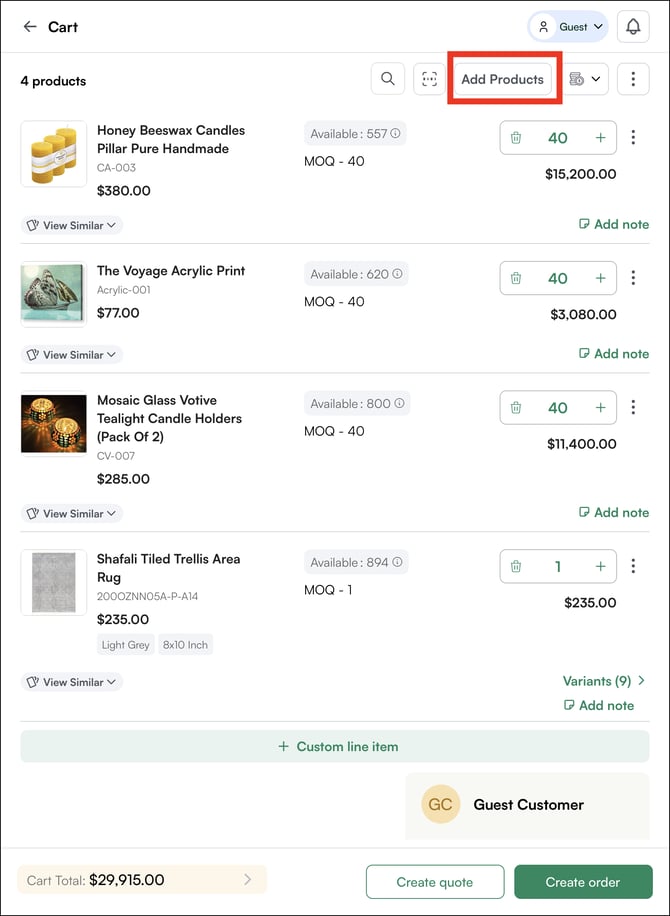Delete Honey Beeswax Candles with trash icon
Screen dimensions: 670x916
pos(516,138)
